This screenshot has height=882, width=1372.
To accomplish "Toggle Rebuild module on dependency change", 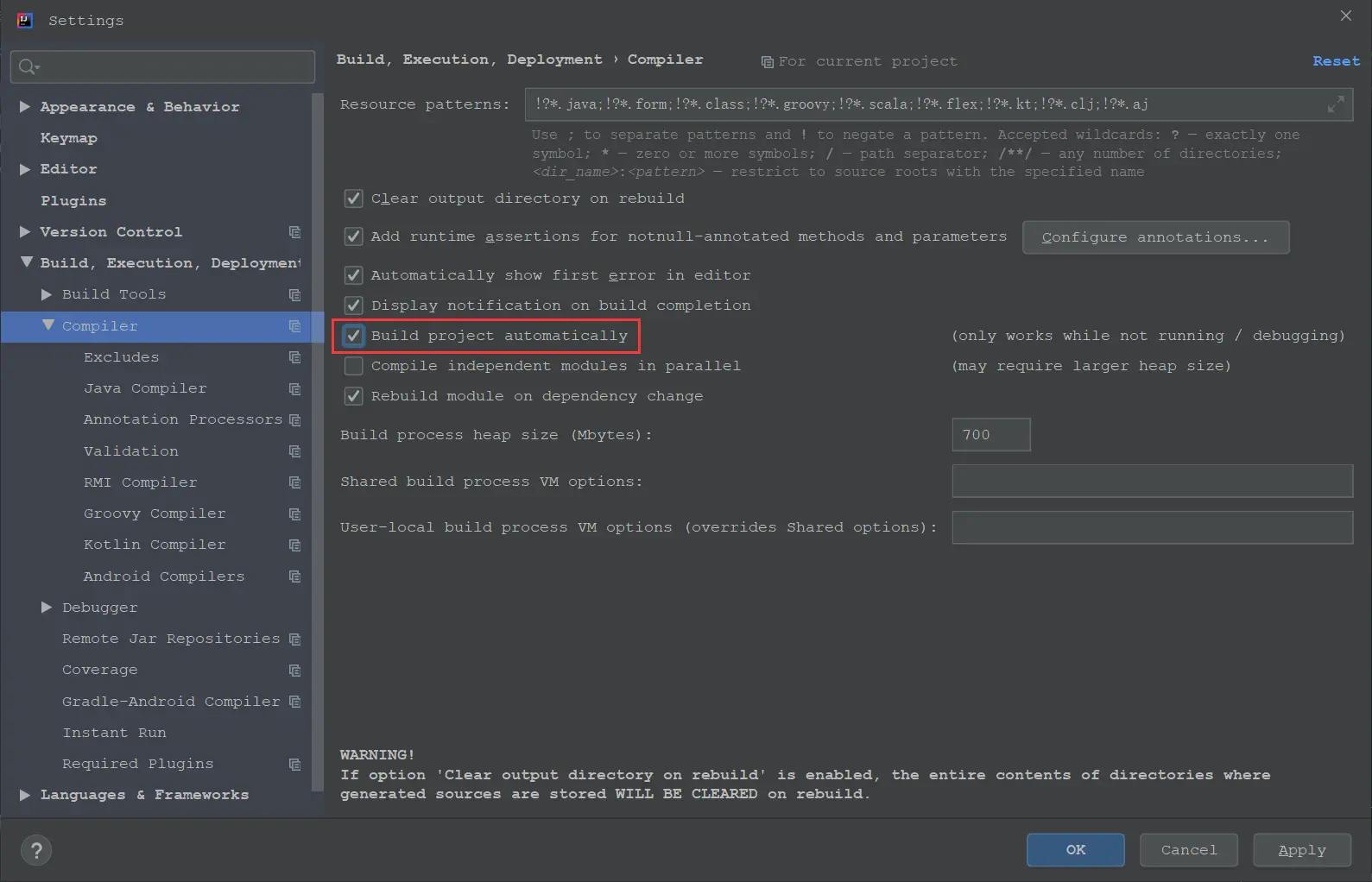I will coord(353,396).
